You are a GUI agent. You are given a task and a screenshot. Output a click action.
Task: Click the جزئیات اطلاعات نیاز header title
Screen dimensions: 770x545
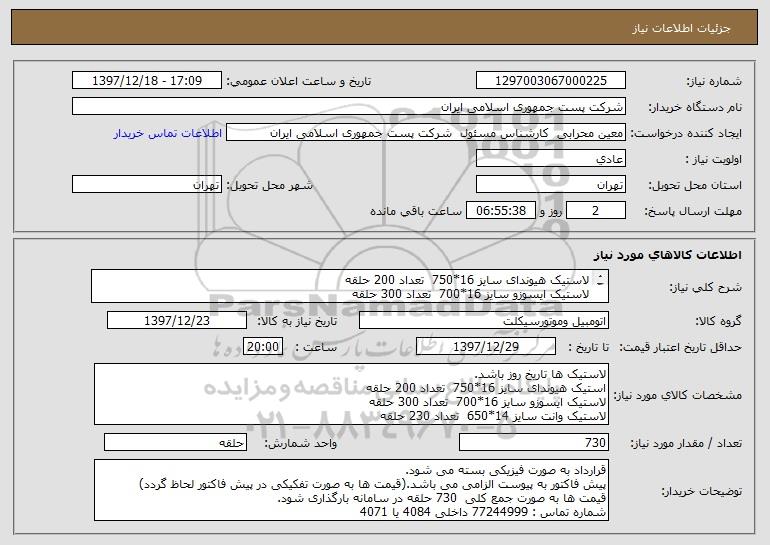(681, 28)
